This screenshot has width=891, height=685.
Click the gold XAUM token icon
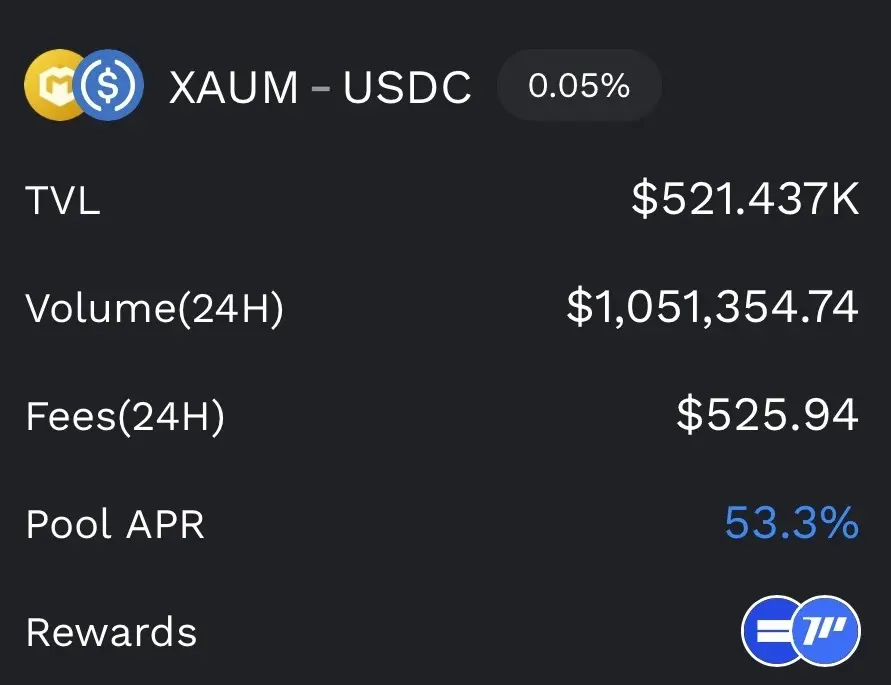(x=52, y=85)
